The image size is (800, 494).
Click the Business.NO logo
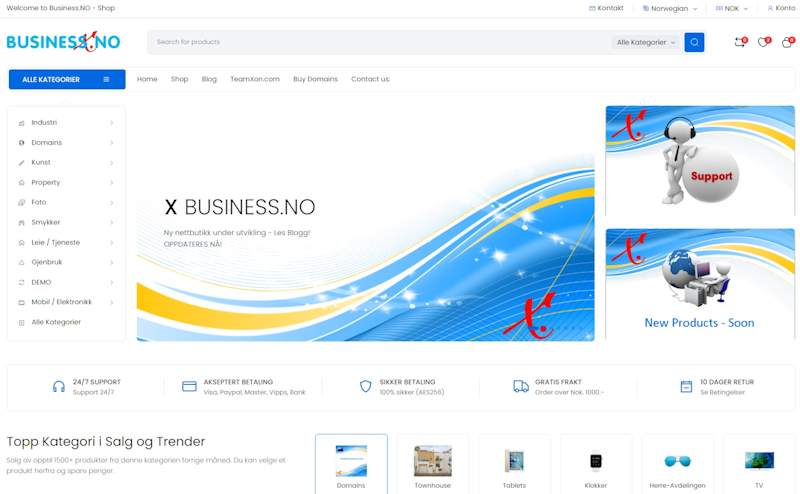(x=63, y=42)
